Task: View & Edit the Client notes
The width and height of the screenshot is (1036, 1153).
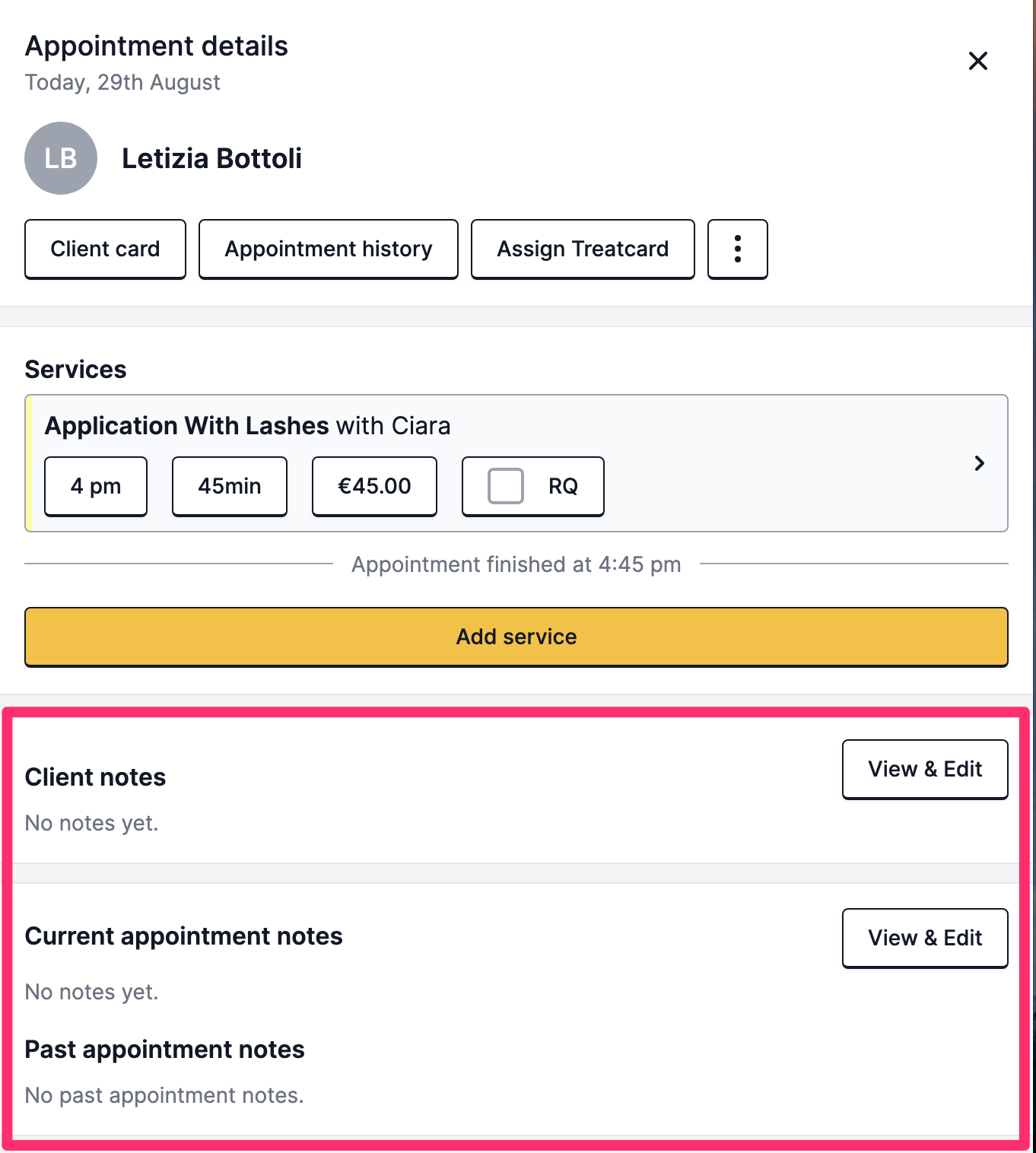Action: (x=925, y=769)
